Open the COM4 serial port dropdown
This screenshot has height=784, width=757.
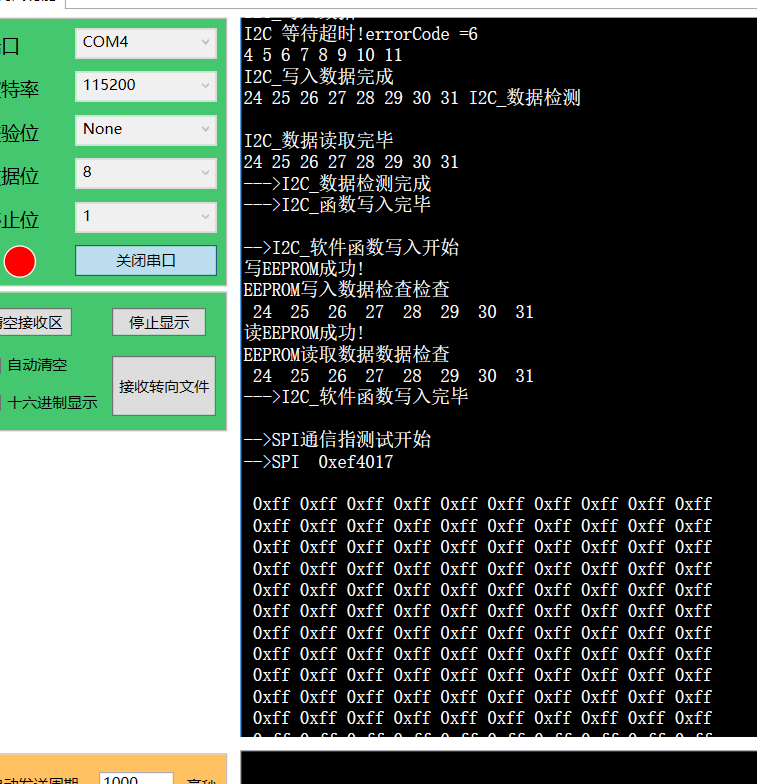(x=146, y=44)
